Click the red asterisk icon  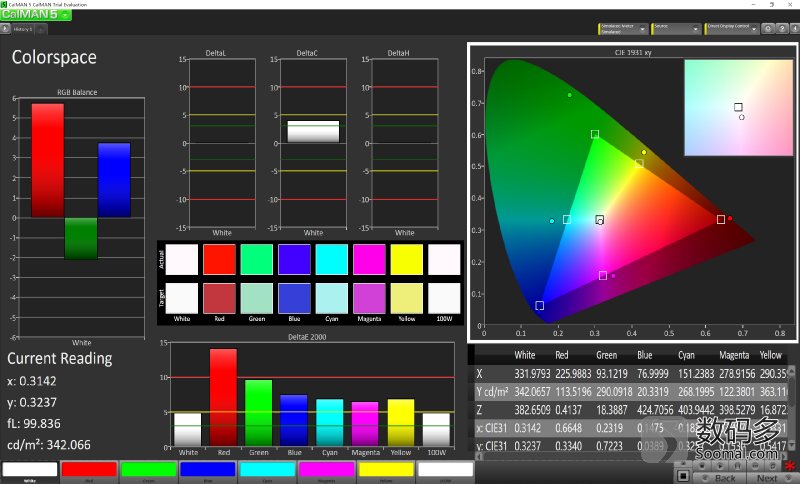790,467
